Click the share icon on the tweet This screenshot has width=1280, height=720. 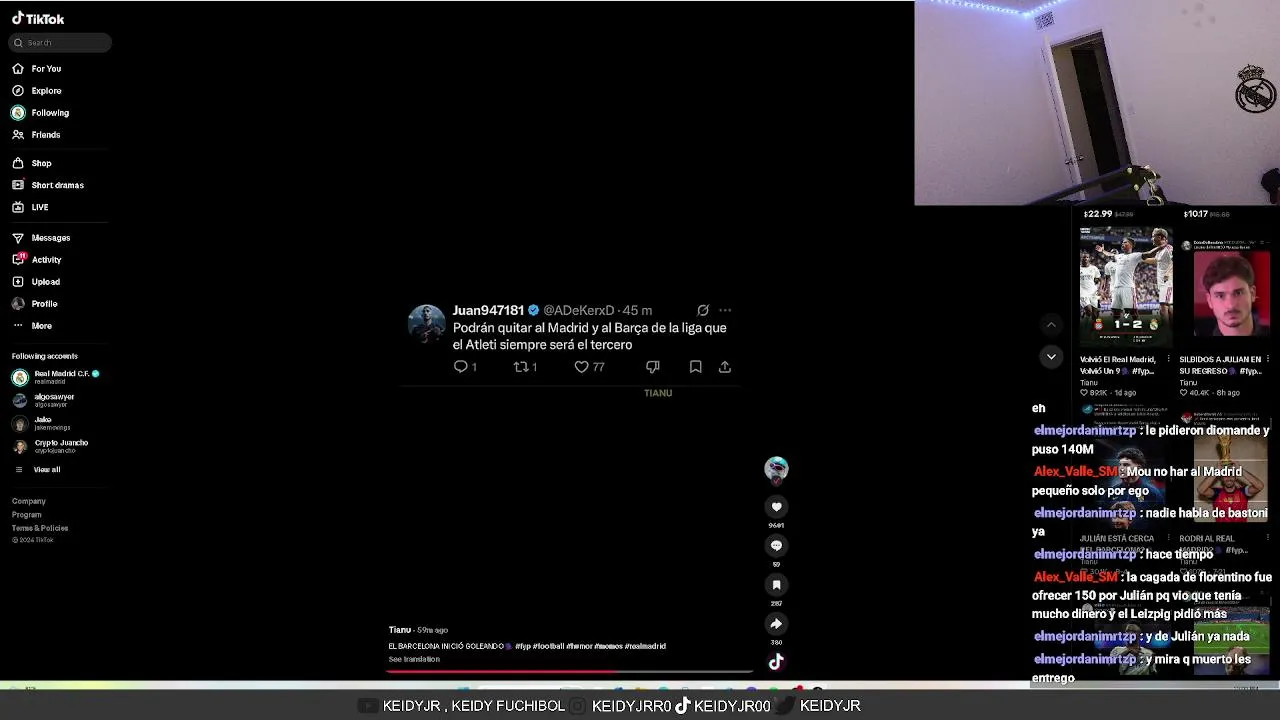725,367
